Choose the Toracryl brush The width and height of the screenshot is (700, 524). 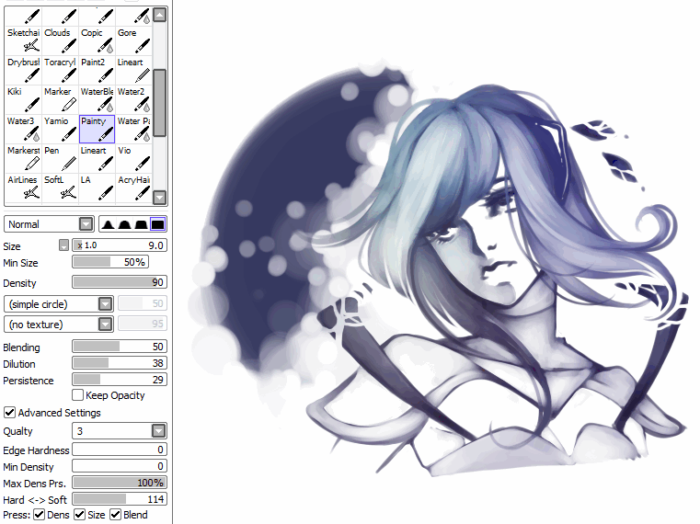(60, 70)
